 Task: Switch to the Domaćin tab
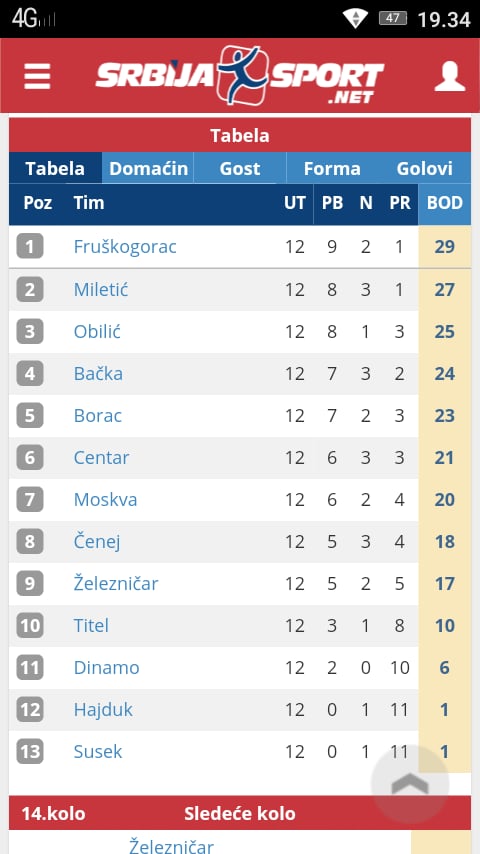click(148, 168)
